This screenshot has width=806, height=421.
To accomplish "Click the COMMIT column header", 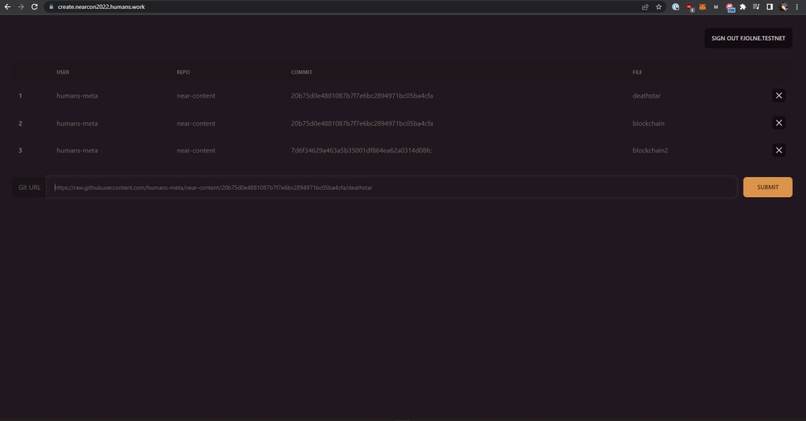I will (x=301, y=72).
